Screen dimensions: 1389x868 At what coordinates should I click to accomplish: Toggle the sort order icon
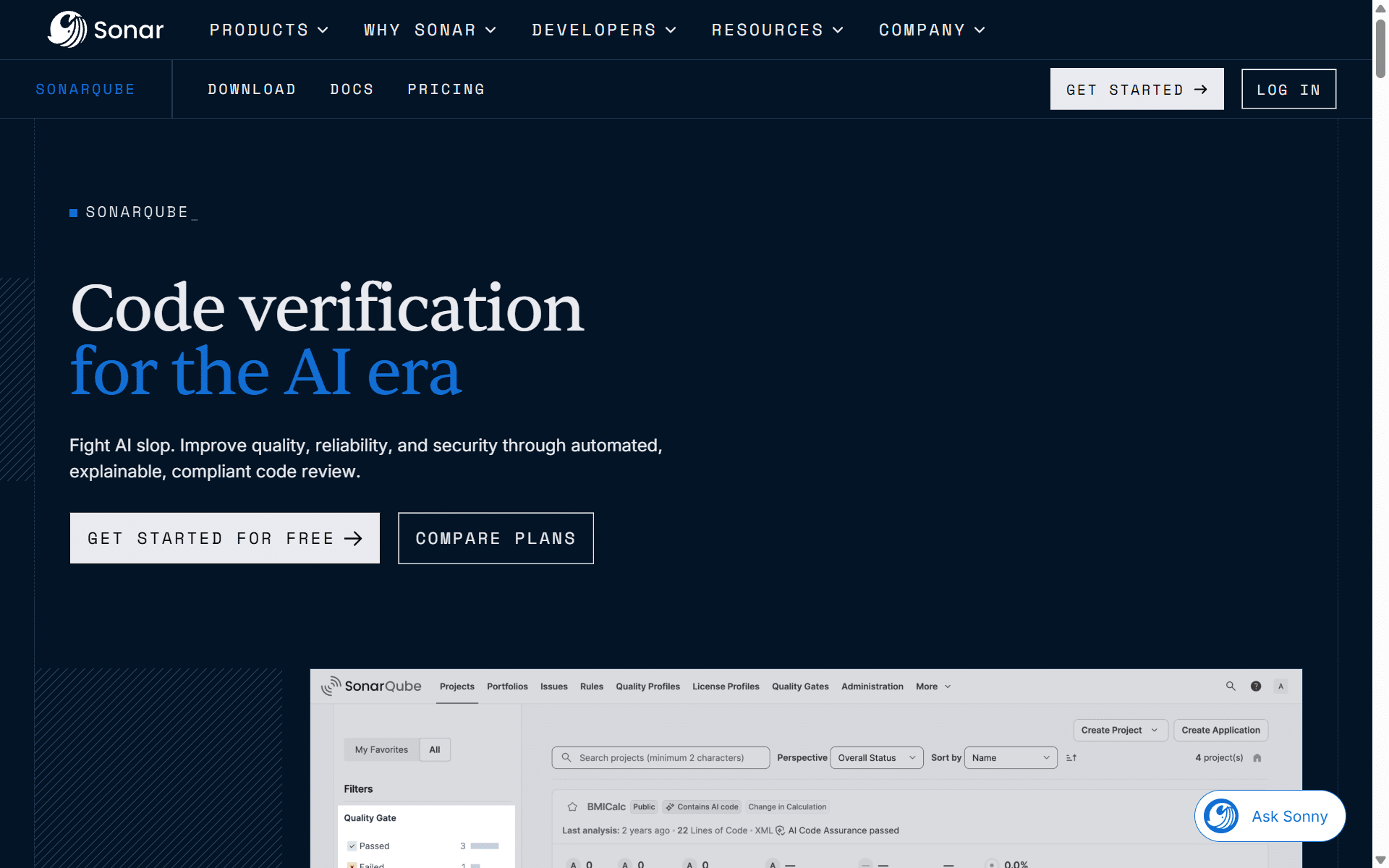[x=1071, y=757]
